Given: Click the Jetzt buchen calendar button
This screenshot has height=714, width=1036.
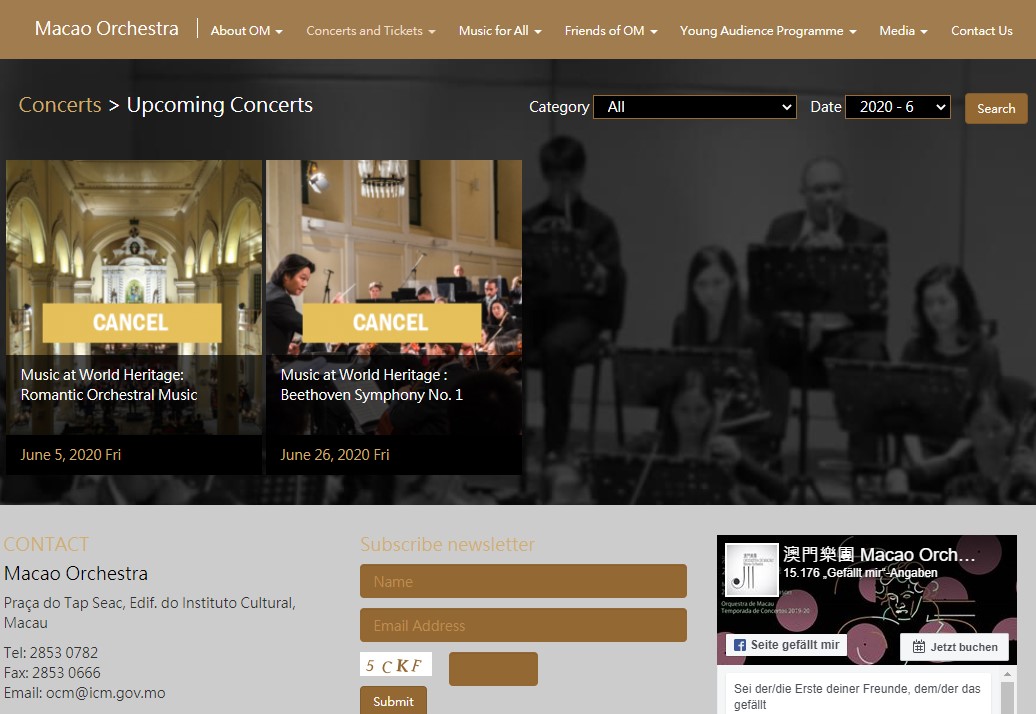Looking at the screenshot, I should coord(954,647).
